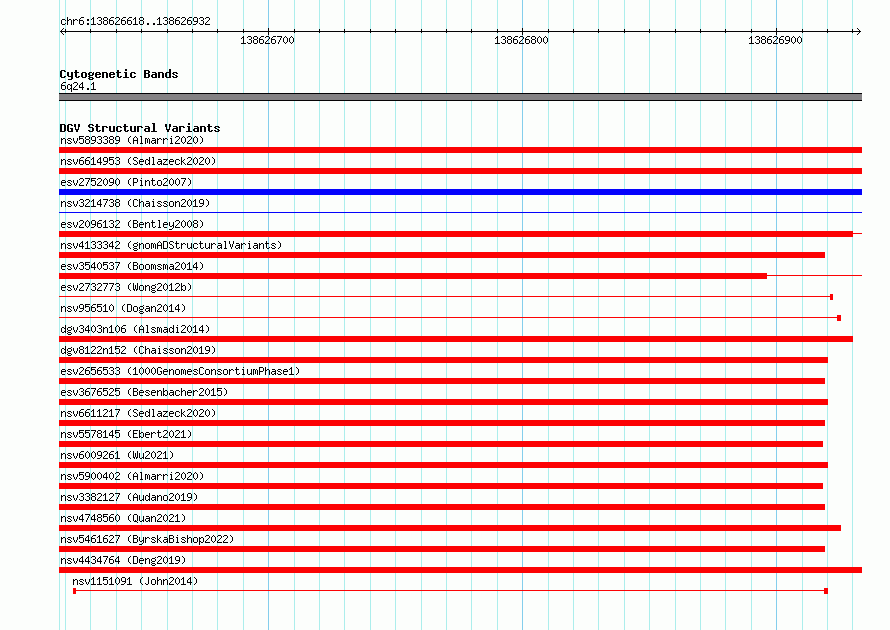The height and width of the screenshot is (630, 890).
Task: Click the 138626900 ruler position label
Action: 775,40
